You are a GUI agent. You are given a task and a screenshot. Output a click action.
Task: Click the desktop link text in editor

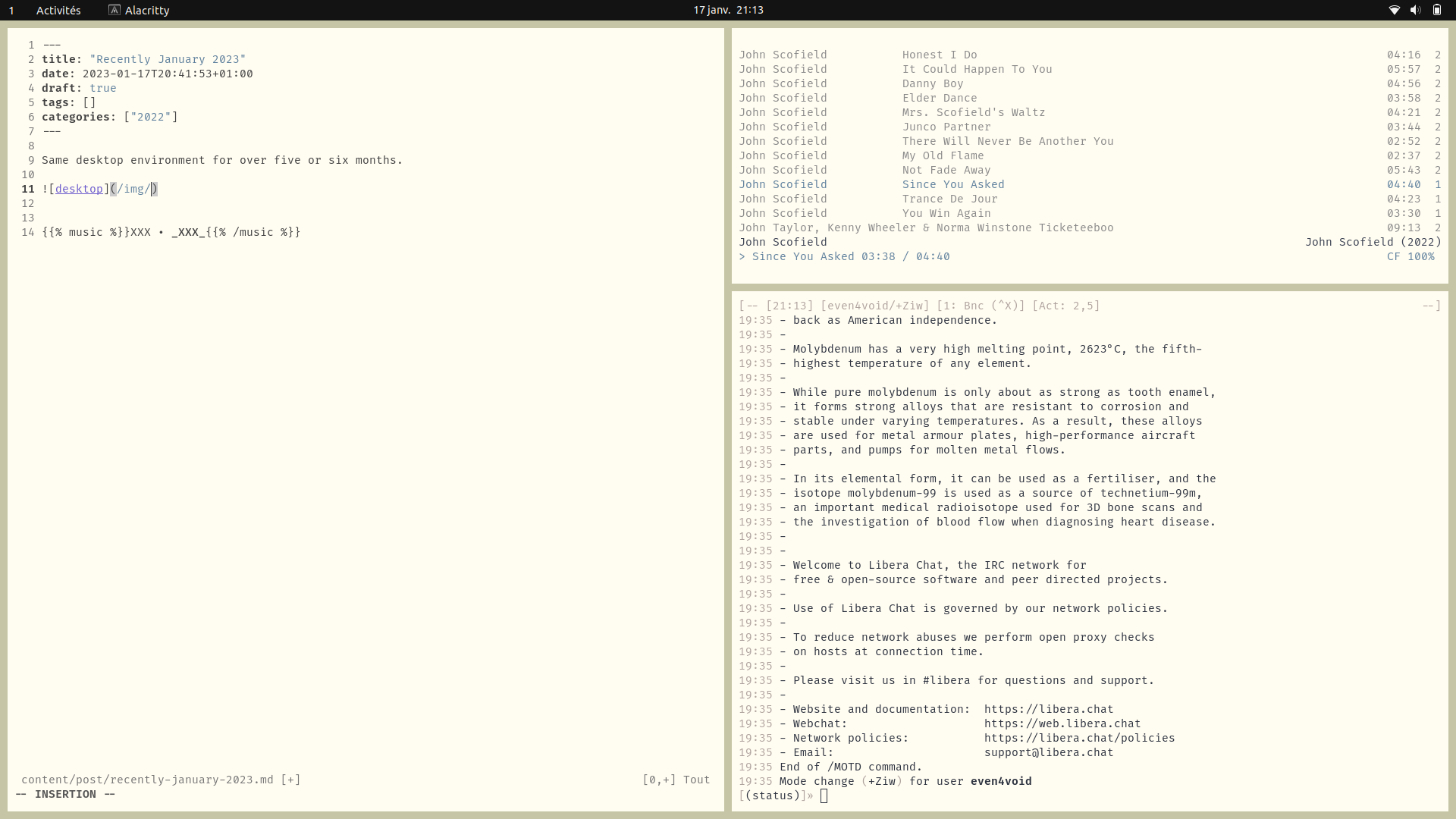point(78,189)
